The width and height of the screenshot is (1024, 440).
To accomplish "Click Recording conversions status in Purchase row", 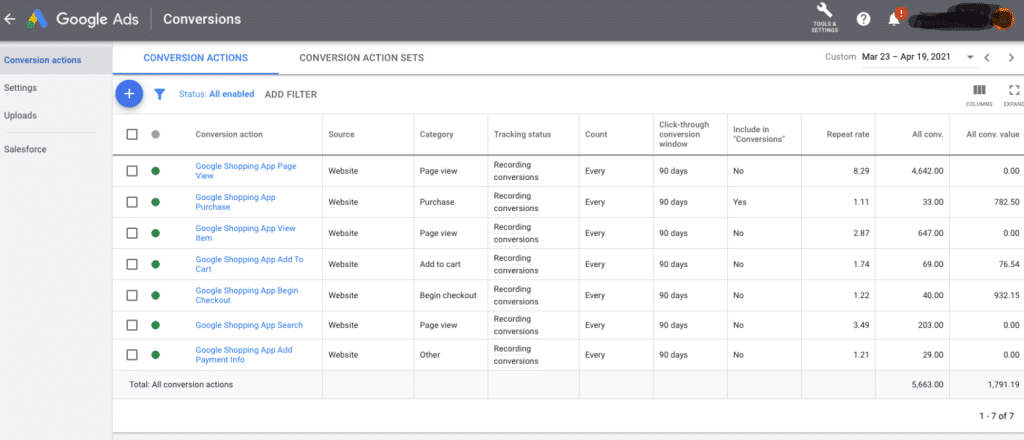I will click(516, 202).
